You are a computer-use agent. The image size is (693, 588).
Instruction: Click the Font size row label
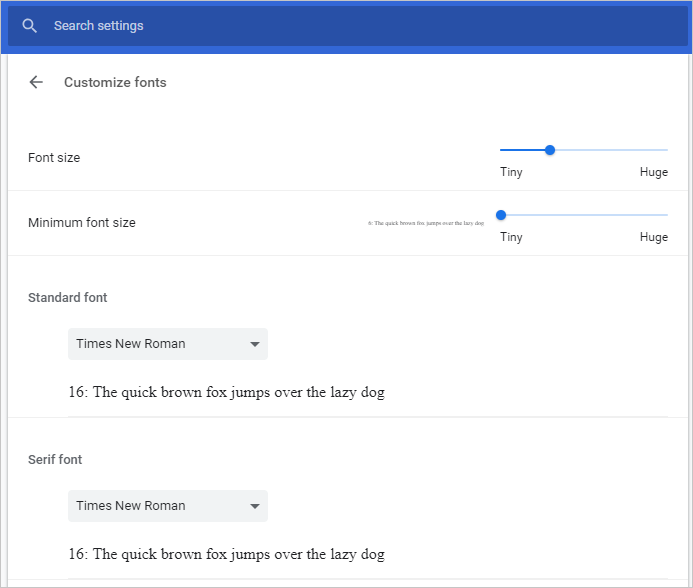coord(54,158)
